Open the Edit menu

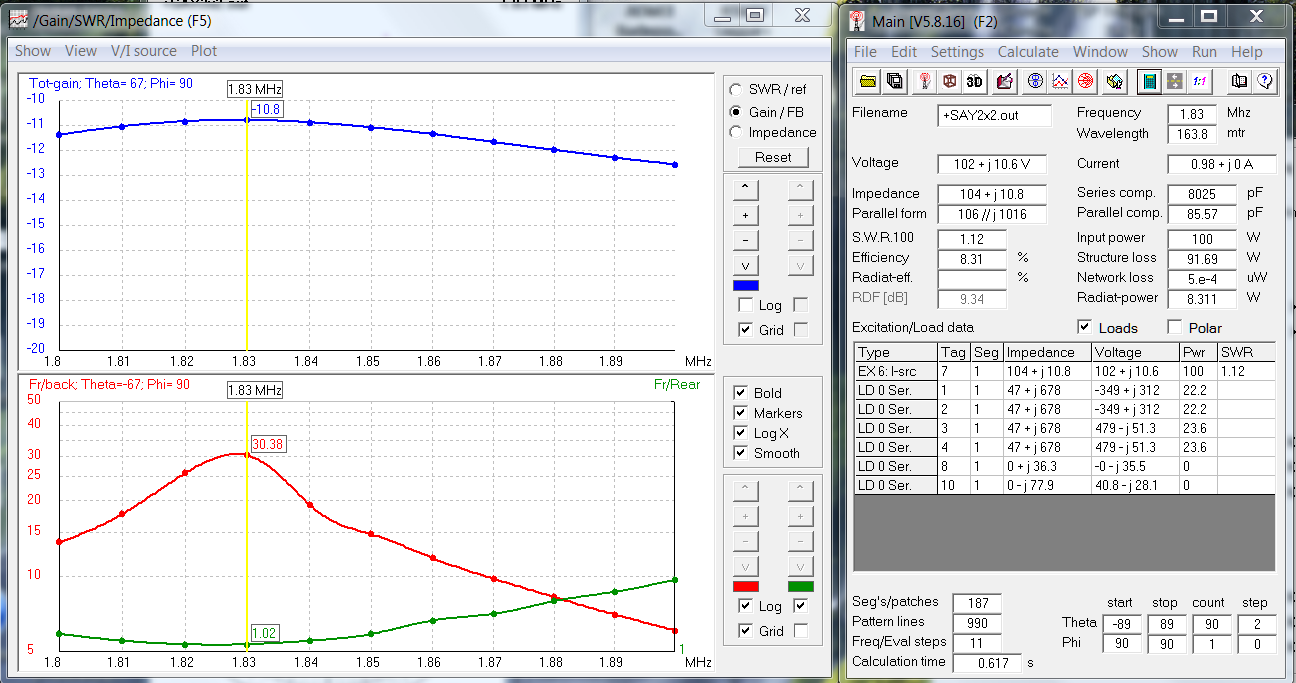click(x=904, y=52)
